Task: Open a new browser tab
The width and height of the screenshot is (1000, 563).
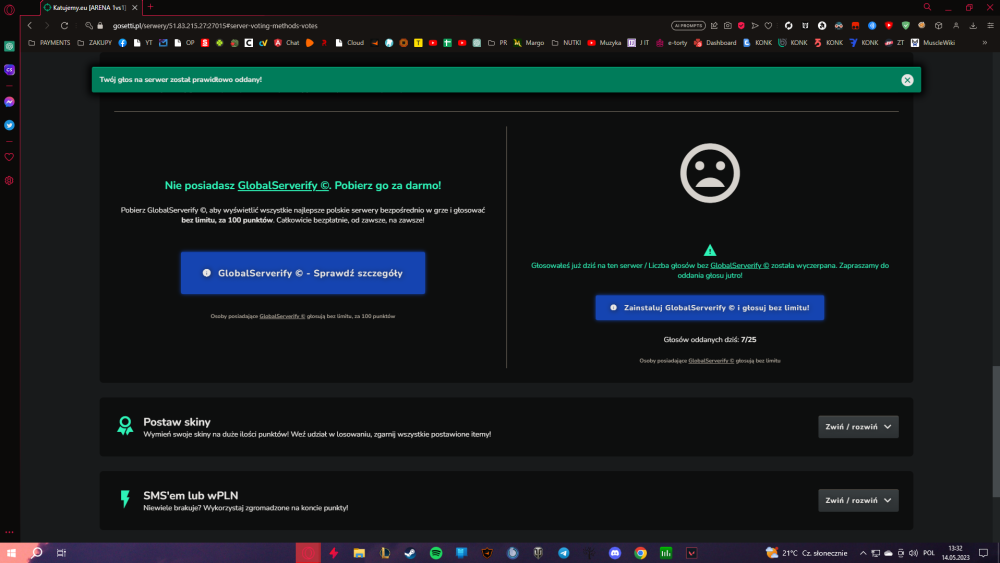Action: click(x=151, y=7)
